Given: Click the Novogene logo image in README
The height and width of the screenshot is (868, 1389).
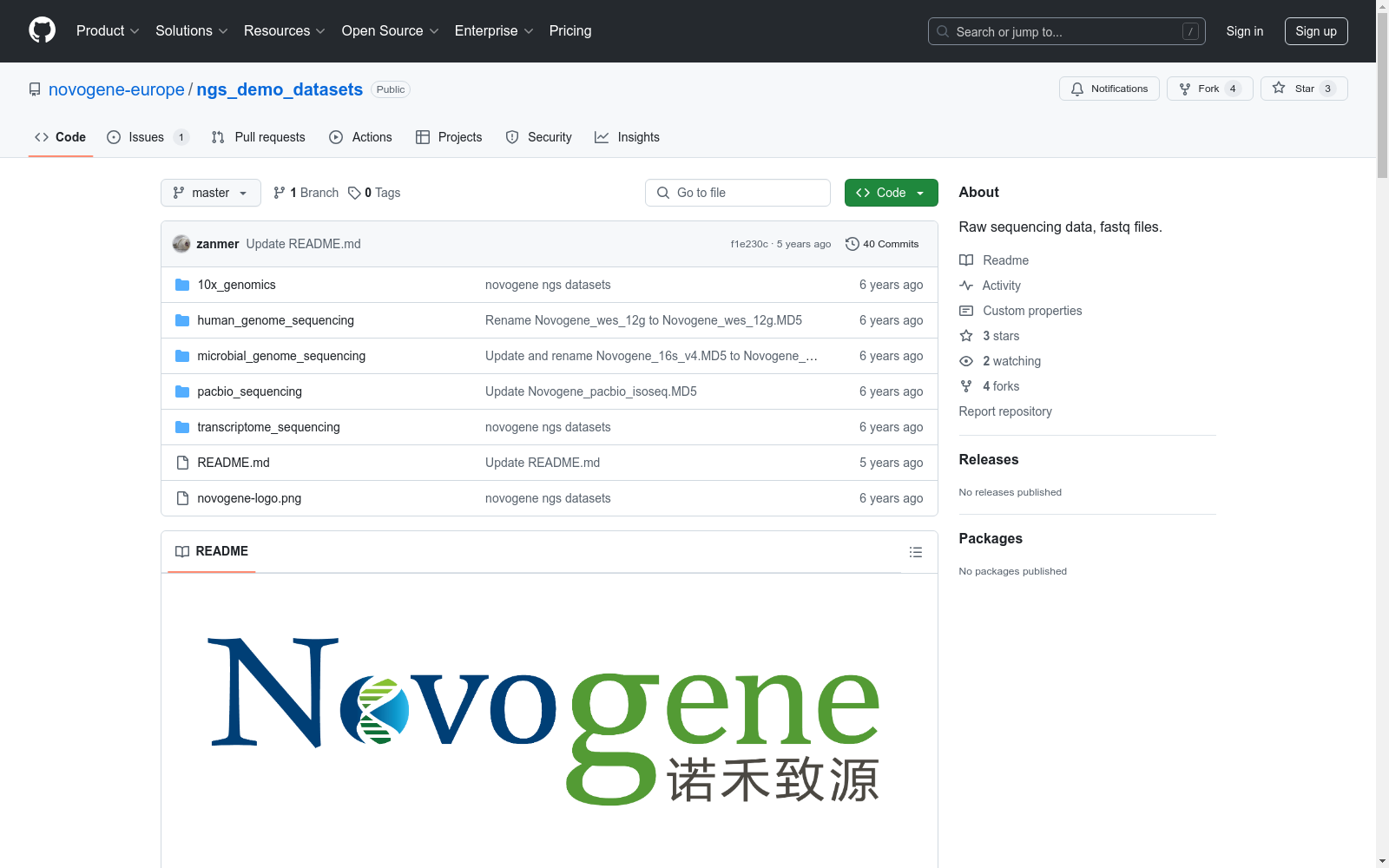Looking at the screenshot, I should point(545,721).
